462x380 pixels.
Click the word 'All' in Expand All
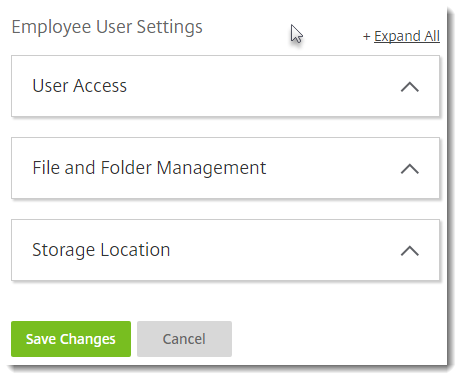[432, 36]
